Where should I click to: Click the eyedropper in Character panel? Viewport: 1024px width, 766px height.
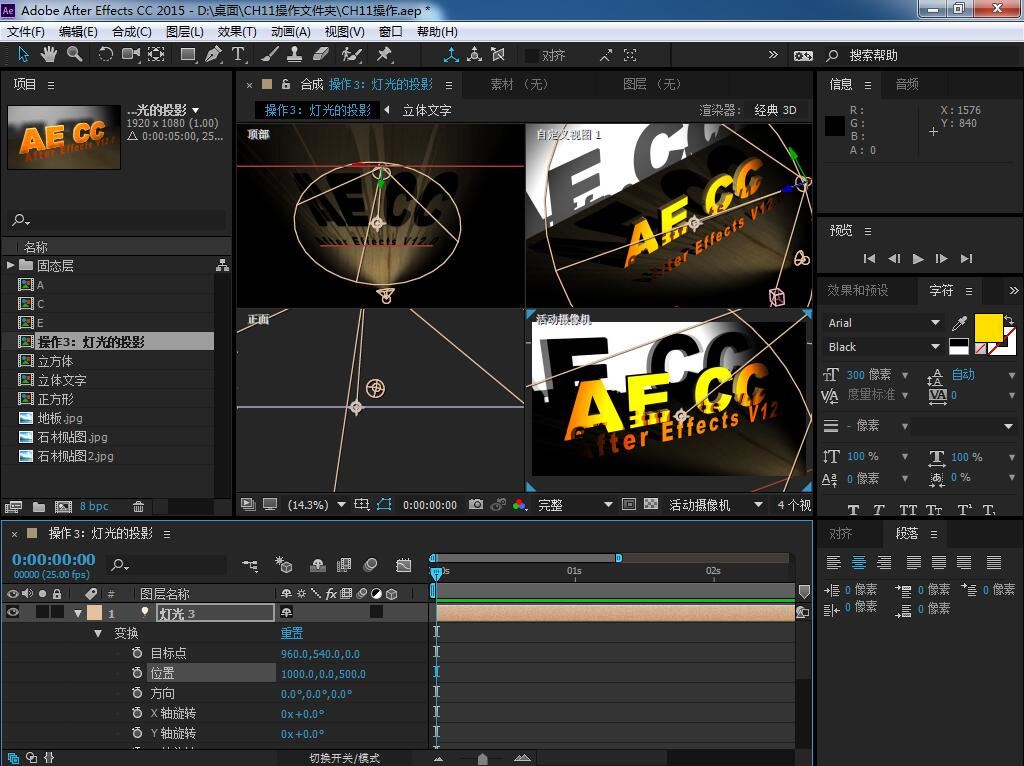click(x=959, y=323)
